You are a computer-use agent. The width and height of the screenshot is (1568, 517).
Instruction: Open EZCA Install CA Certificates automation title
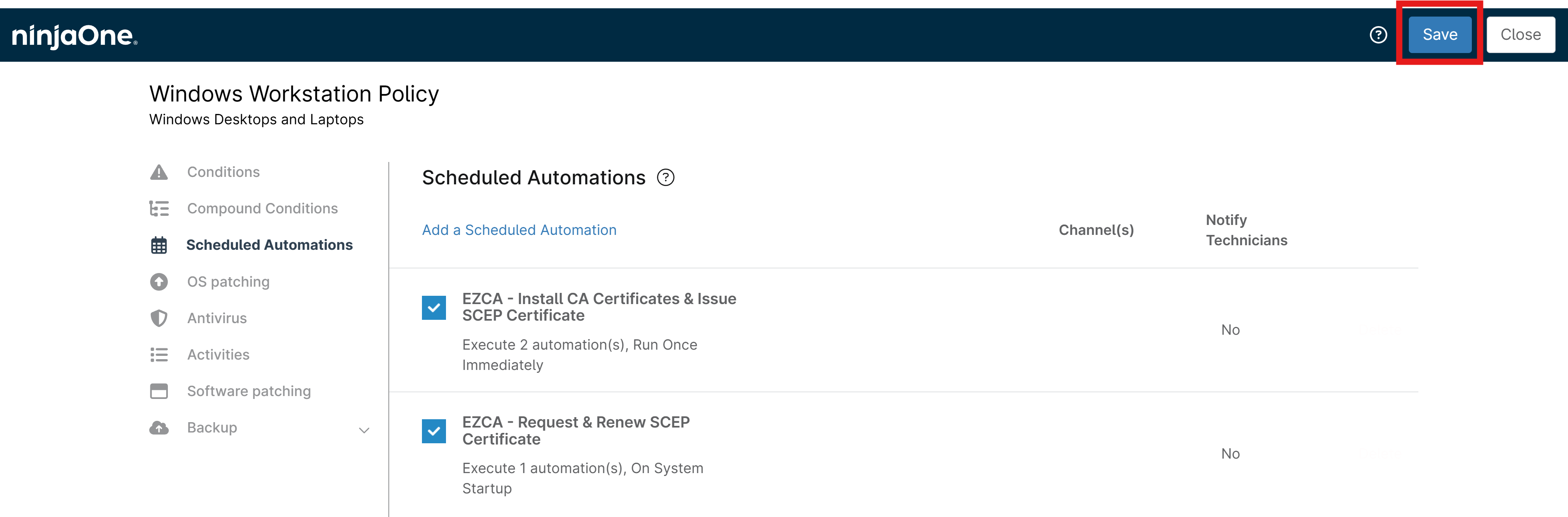[599, 307]
